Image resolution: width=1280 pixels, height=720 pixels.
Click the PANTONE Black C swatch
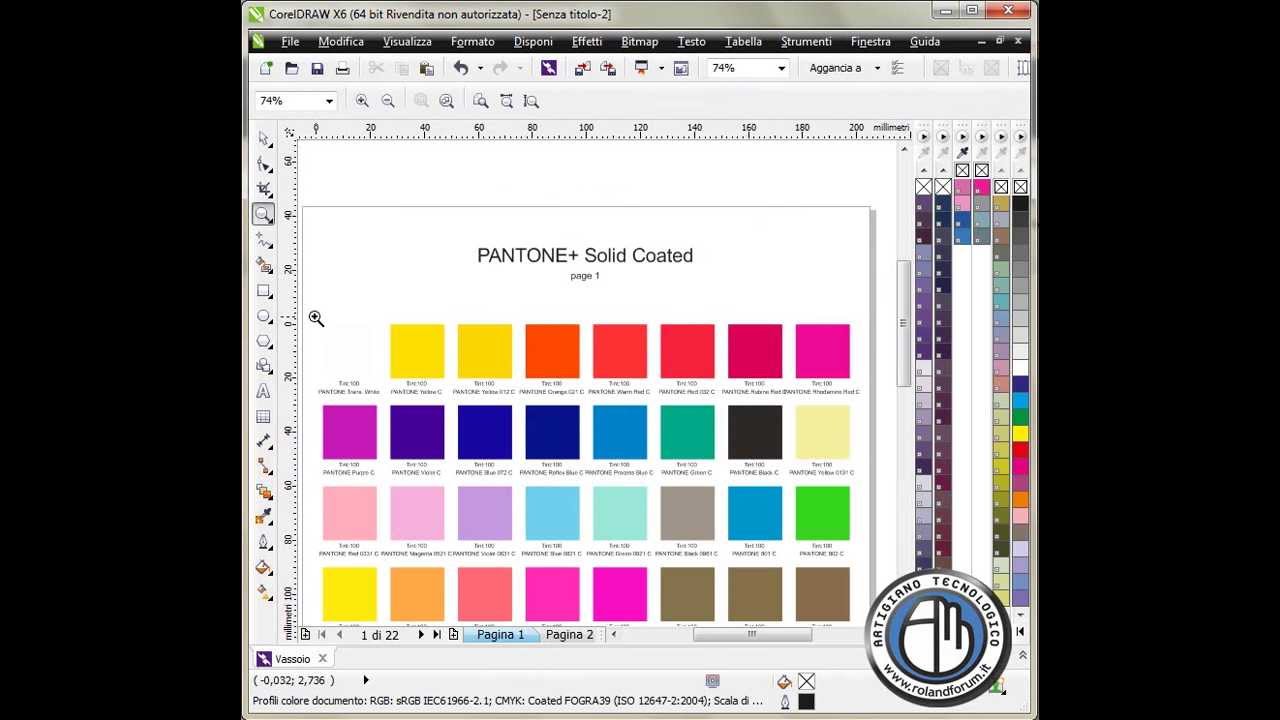[755, 432]
